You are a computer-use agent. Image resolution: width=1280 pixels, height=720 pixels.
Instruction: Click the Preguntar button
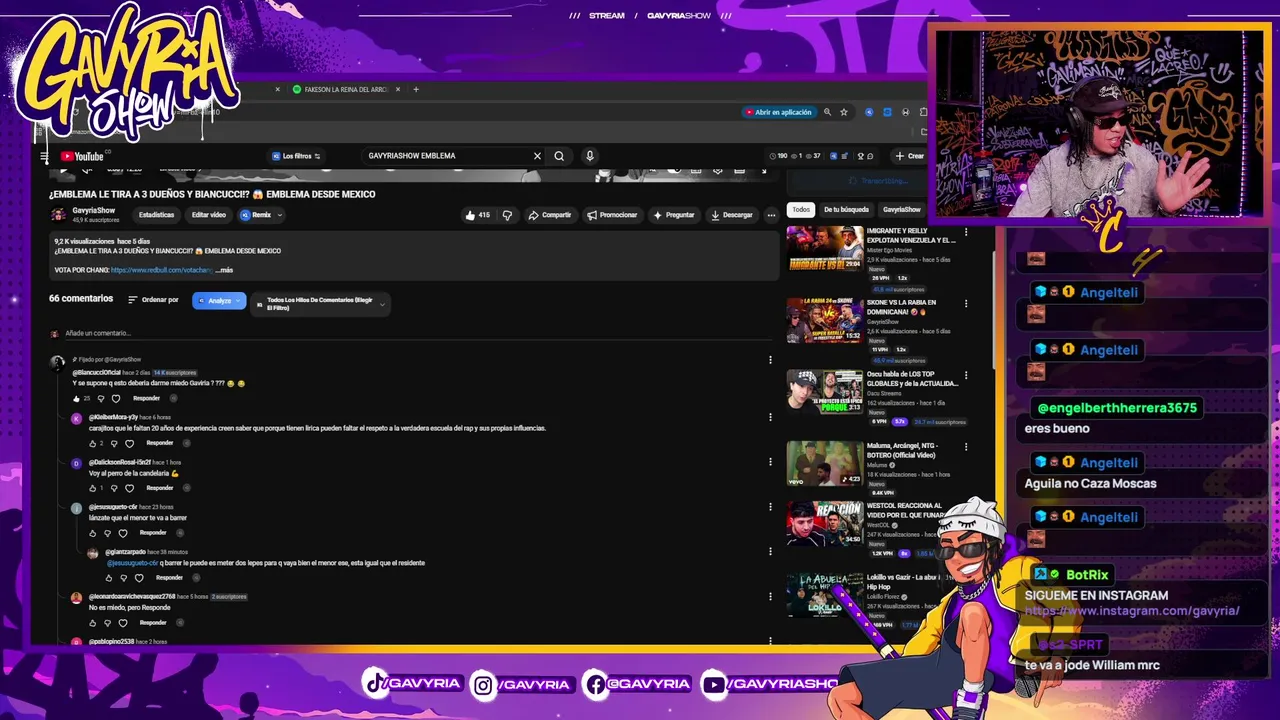pos(674,215)
